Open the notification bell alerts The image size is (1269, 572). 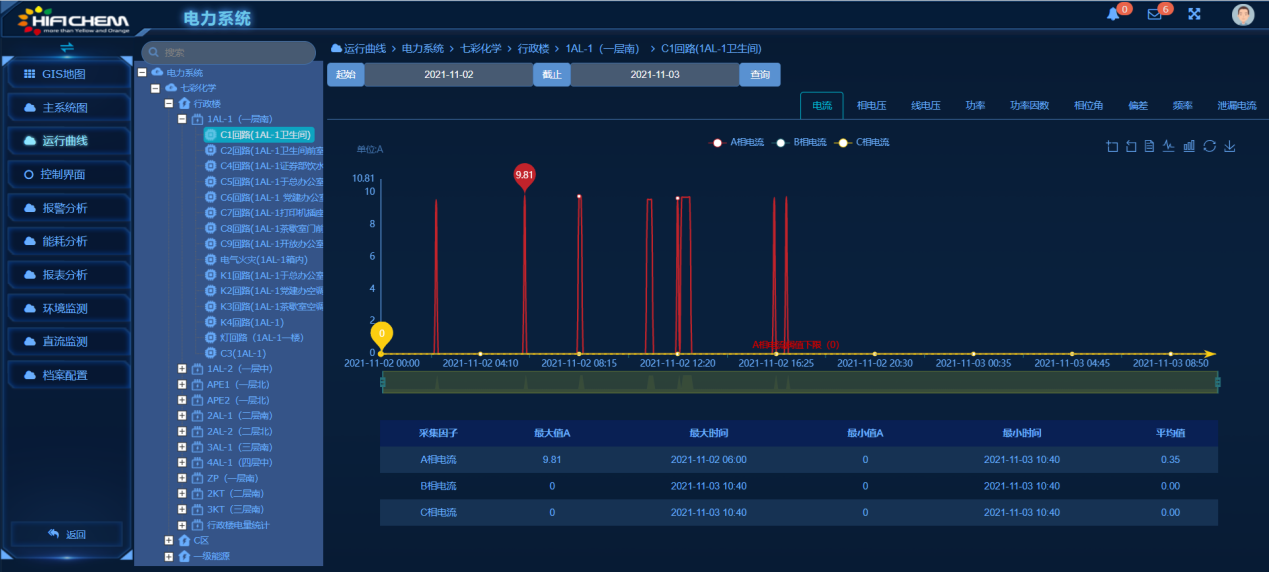pos(1113,14)
